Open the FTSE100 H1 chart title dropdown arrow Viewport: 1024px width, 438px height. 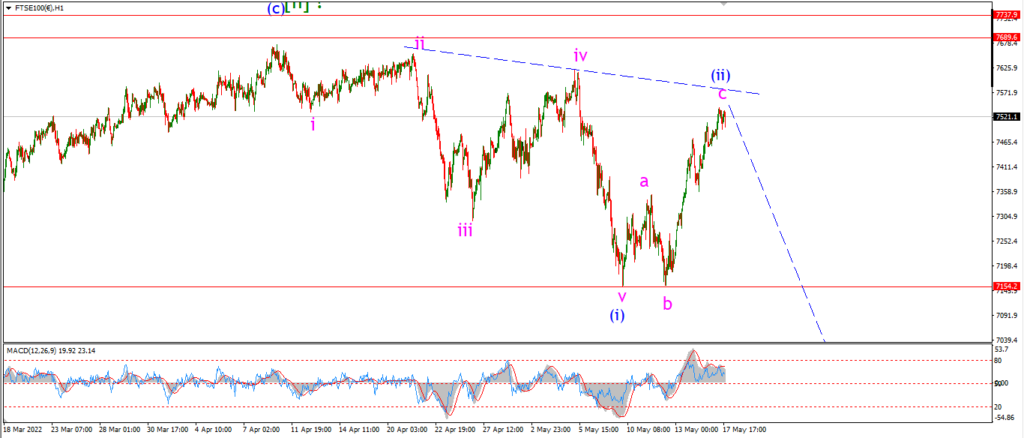coord(8,8)
